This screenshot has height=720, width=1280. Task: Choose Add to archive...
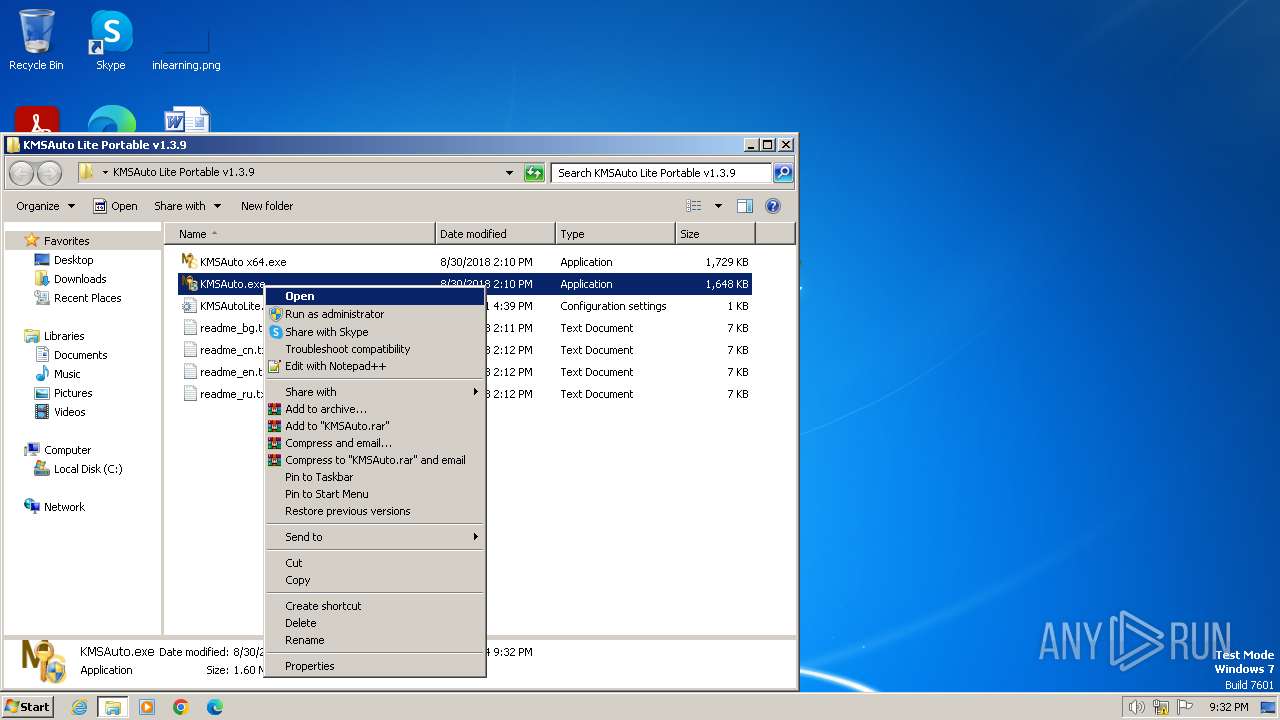tap(374, 409)
